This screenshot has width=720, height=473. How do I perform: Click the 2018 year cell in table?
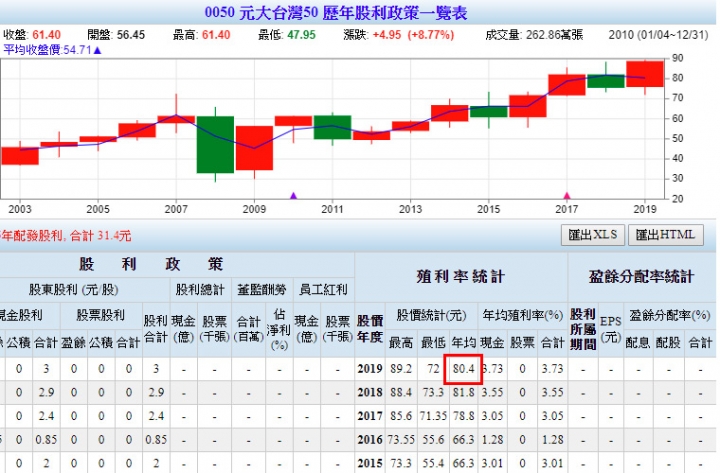click(370, 393)
